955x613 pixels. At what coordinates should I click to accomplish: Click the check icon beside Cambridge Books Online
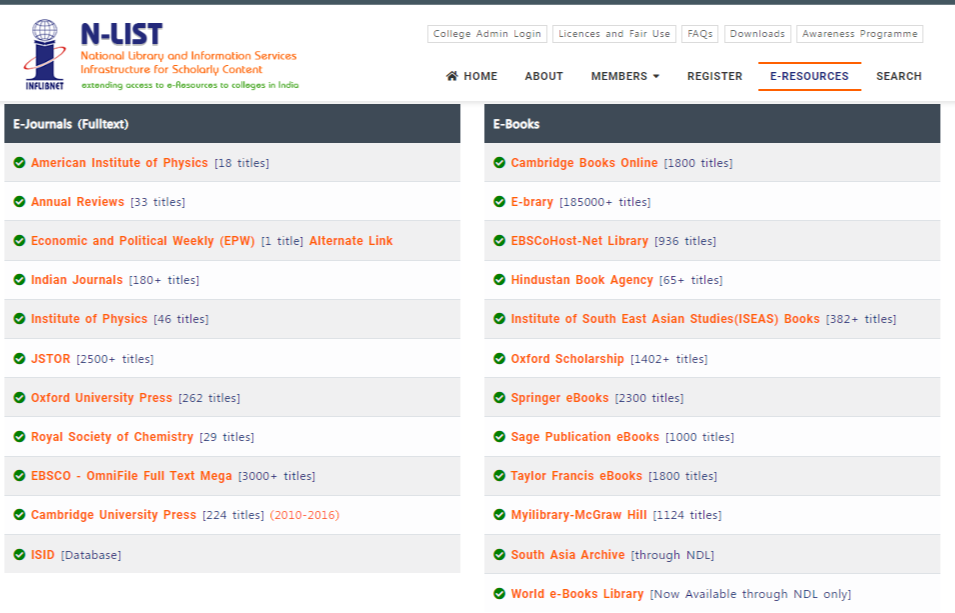(x=499, y=163)
